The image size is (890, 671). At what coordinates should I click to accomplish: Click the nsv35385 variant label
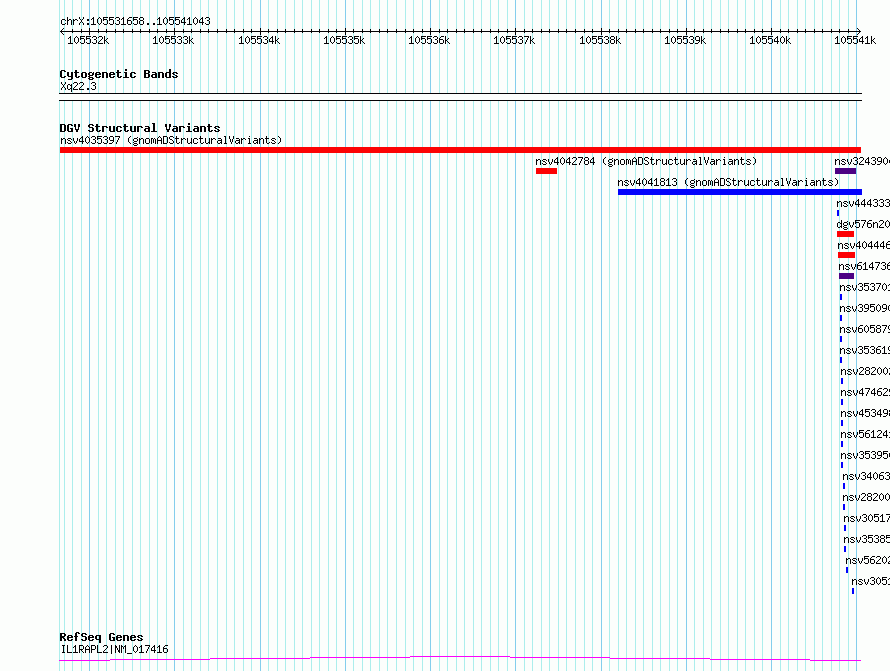(x=867, y=539)
